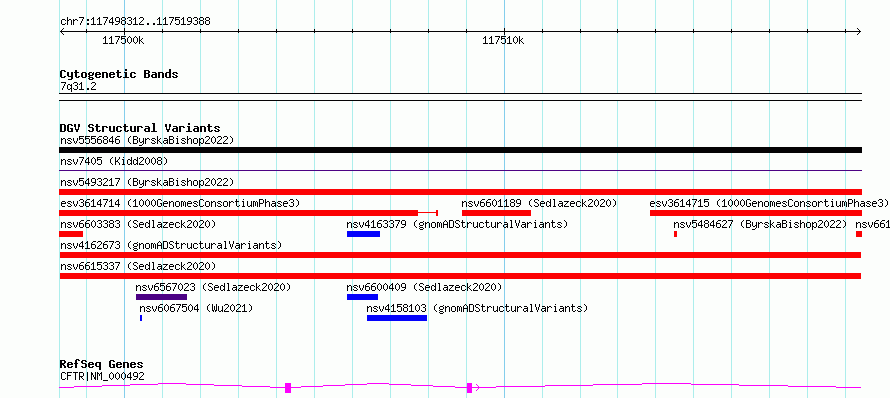
Task: Click the DGV Structural Variants track title
Action: coord(140,128)
